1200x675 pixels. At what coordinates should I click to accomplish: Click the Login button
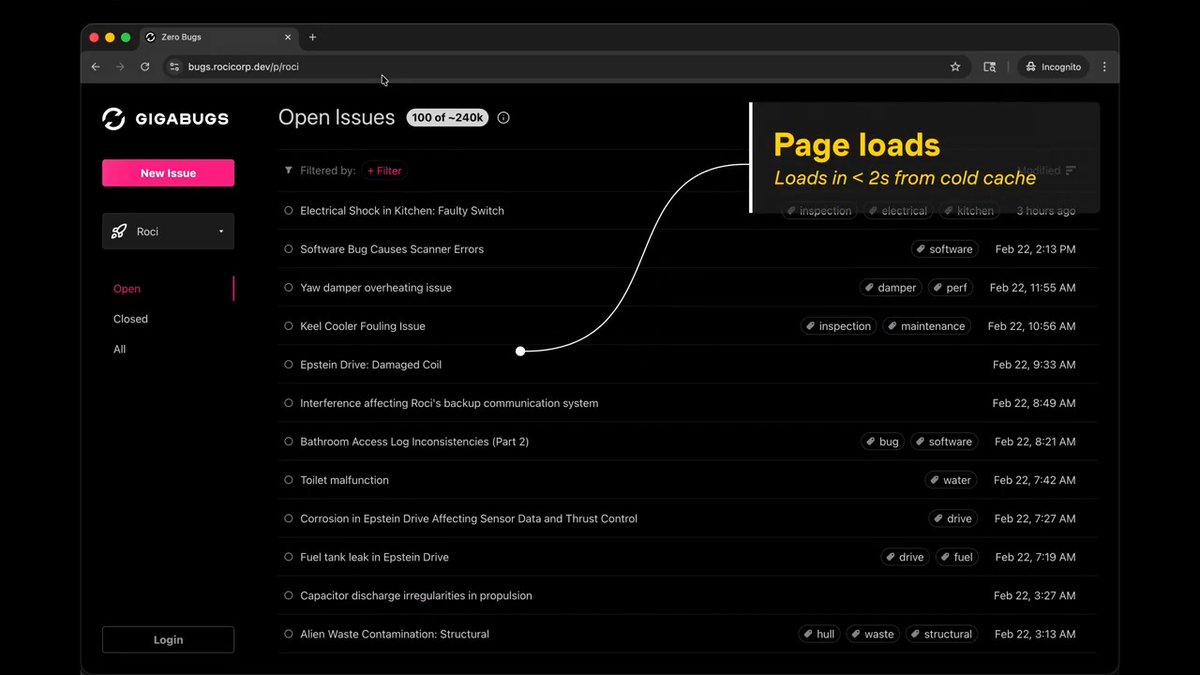point(168,640)
